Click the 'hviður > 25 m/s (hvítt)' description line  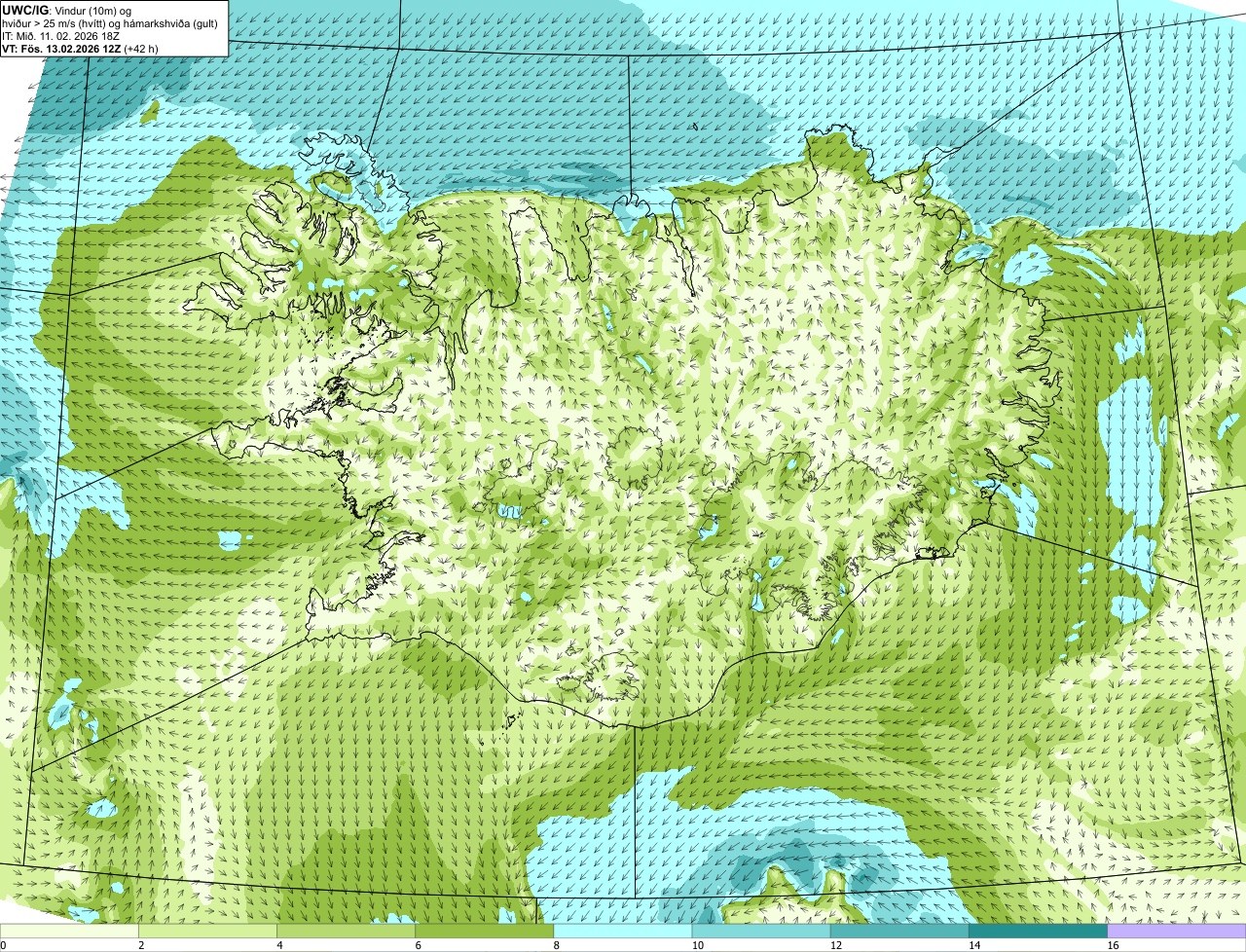pyautogui.click(x=110, y=22)
